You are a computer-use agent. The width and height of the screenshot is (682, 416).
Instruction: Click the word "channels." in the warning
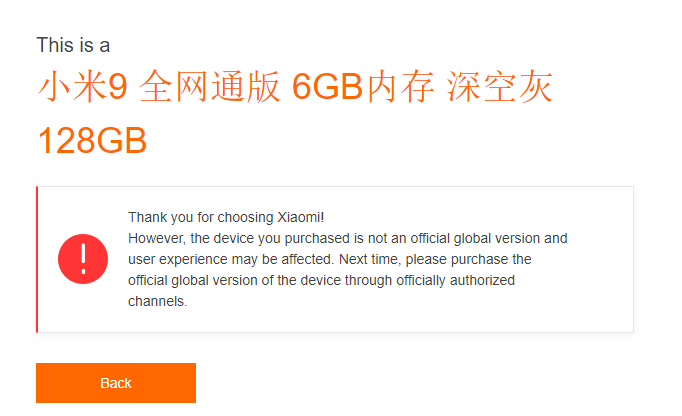(157, 301)
